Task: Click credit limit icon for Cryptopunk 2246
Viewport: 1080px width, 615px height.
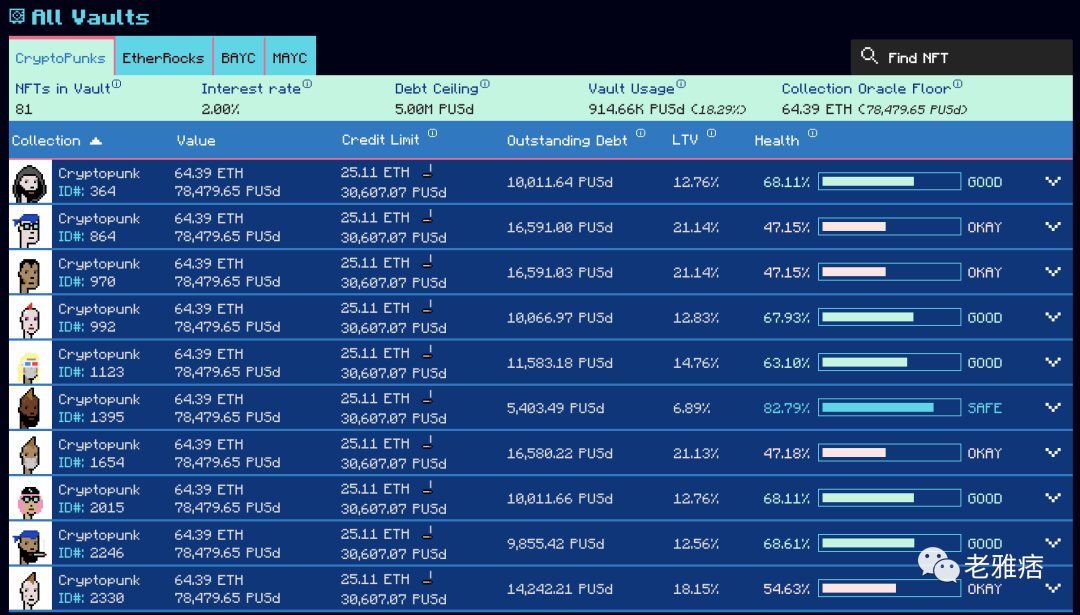Action: click(x=428, y=534)
